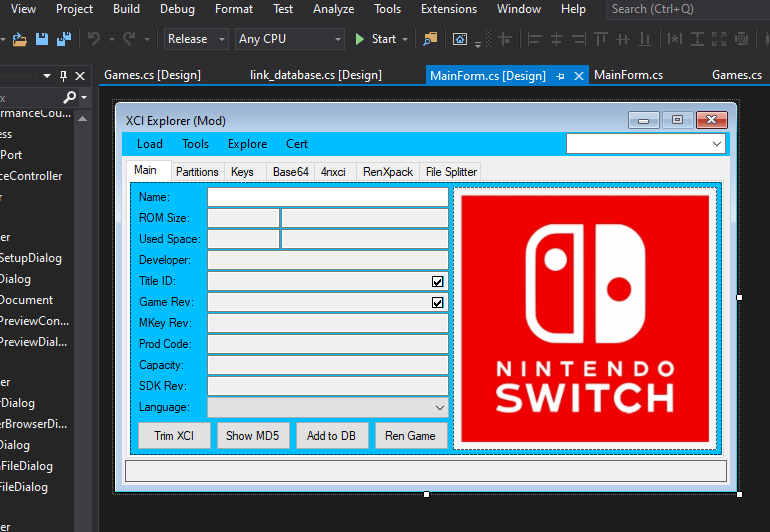Screen dimensions: 770x532
Task: Toggle the Game Rev checkbox
Action: (437, 303)
